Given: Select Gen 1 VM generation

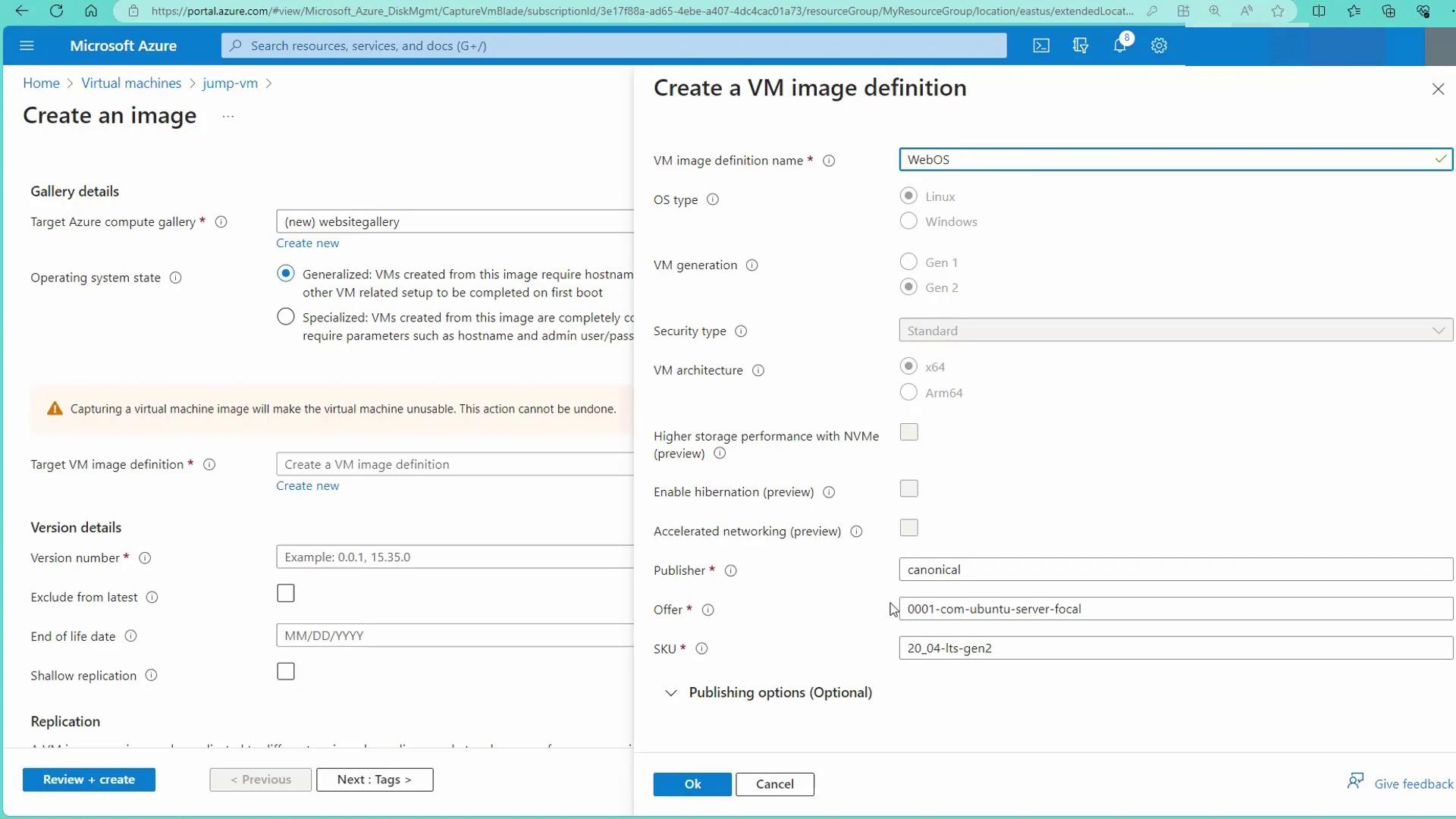Looking at the screenshot, I should pyautogui.click(x=908, y=262).
